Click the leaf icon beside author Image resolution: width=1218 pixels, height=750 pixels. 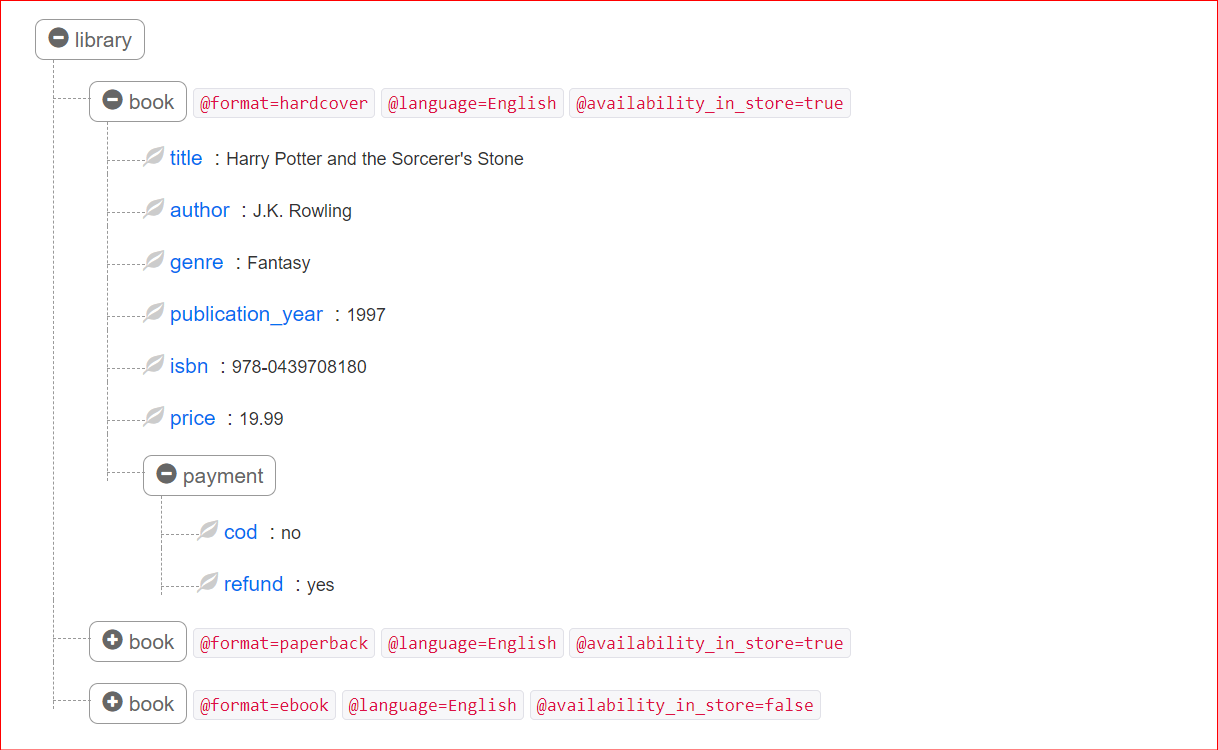pyautogui.click(x=153, y=209)
